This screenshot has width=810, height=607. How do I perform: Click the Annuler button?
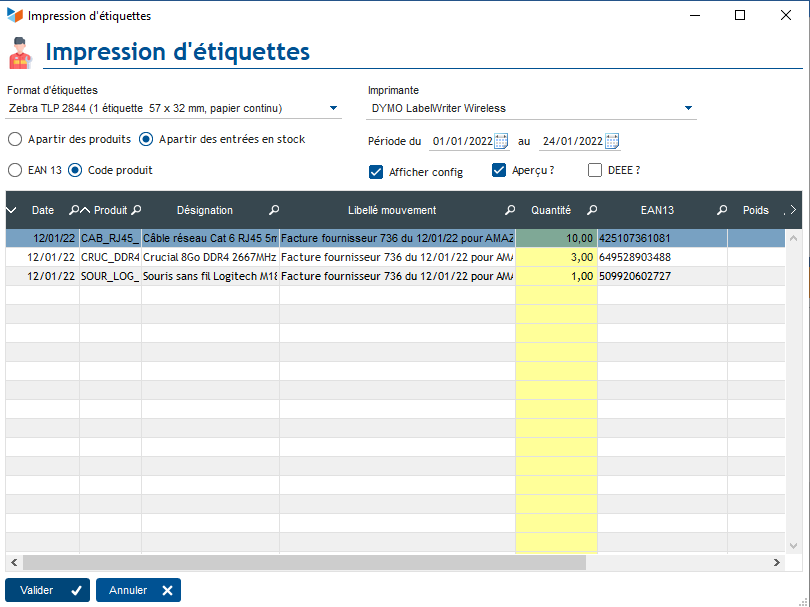point(138,590)
